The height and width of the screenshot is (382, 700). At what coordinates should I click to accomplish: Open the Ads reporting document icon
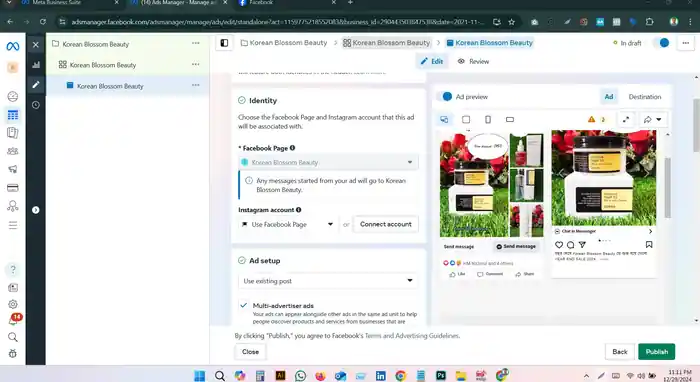tap(12, 133)
